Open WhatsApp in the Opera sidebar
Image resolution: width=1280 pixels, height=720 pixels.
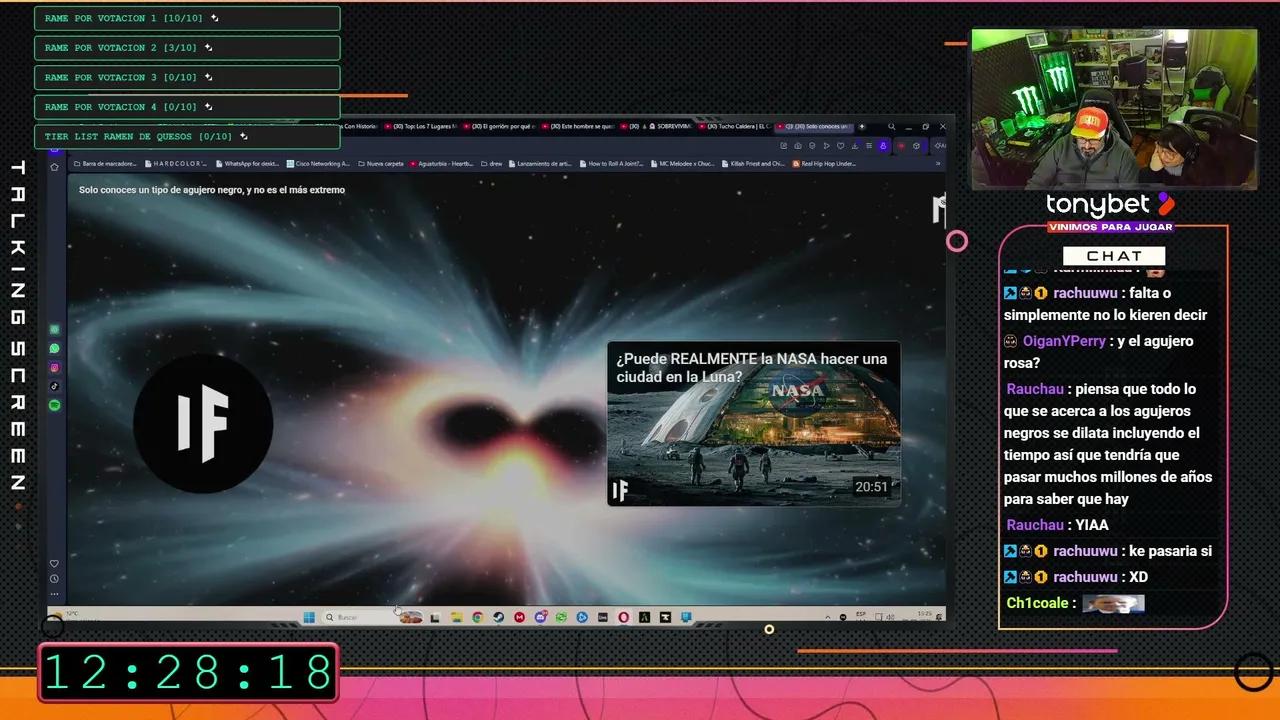click(x=54, y=348)
